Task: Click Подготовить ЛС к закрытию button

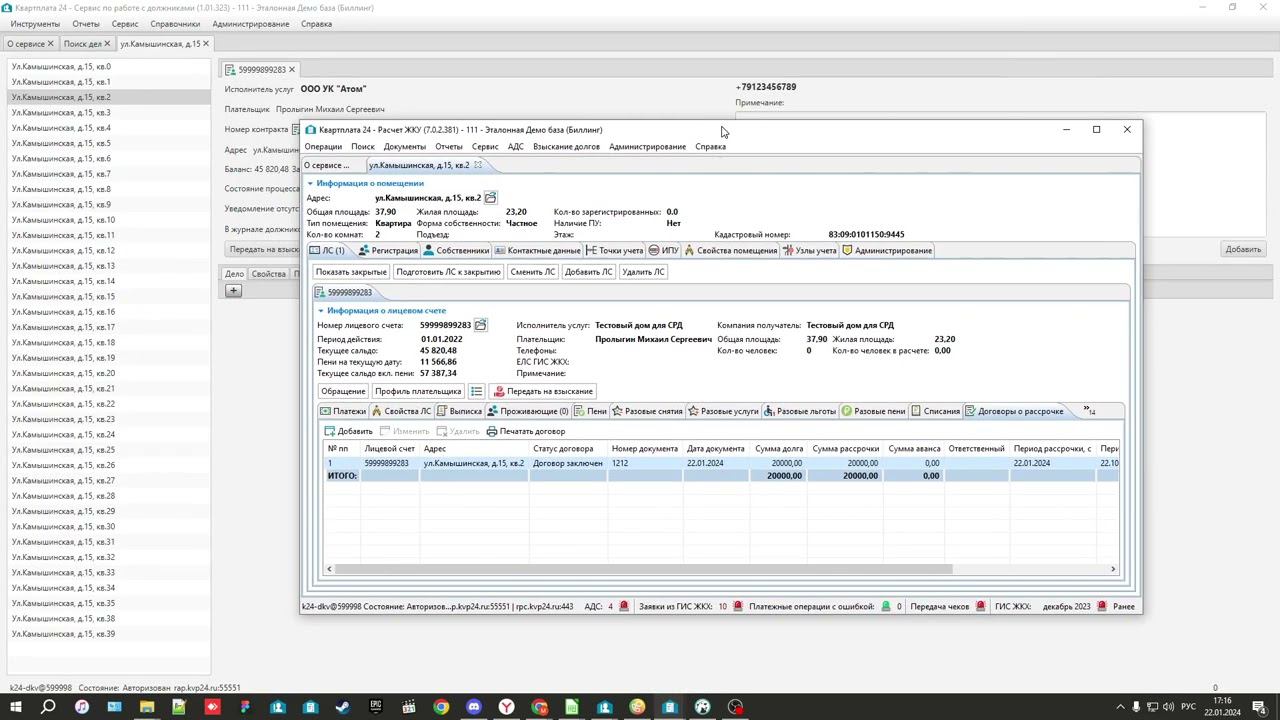Action: tap(448, 272)
